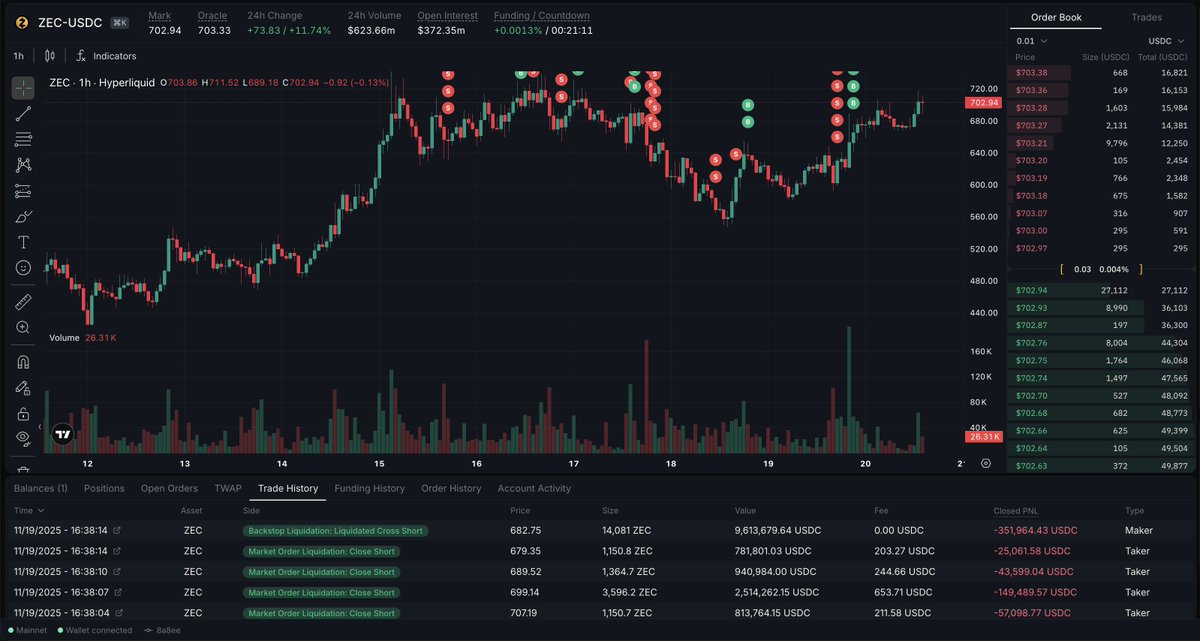Select the XABCD pattern tool

21,164
